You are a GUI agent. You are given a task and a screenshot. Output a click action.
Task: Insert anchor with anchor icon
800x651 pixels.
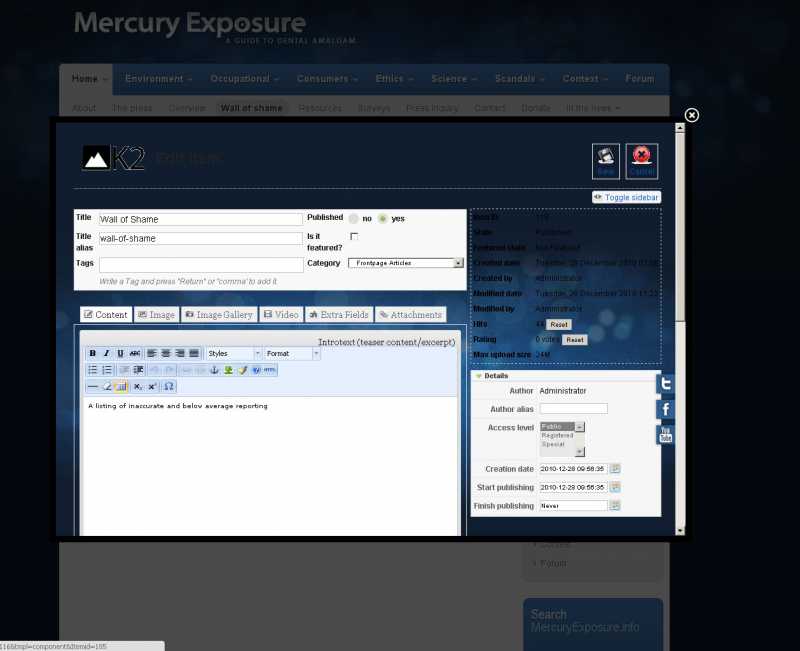(x=214, y=370)
